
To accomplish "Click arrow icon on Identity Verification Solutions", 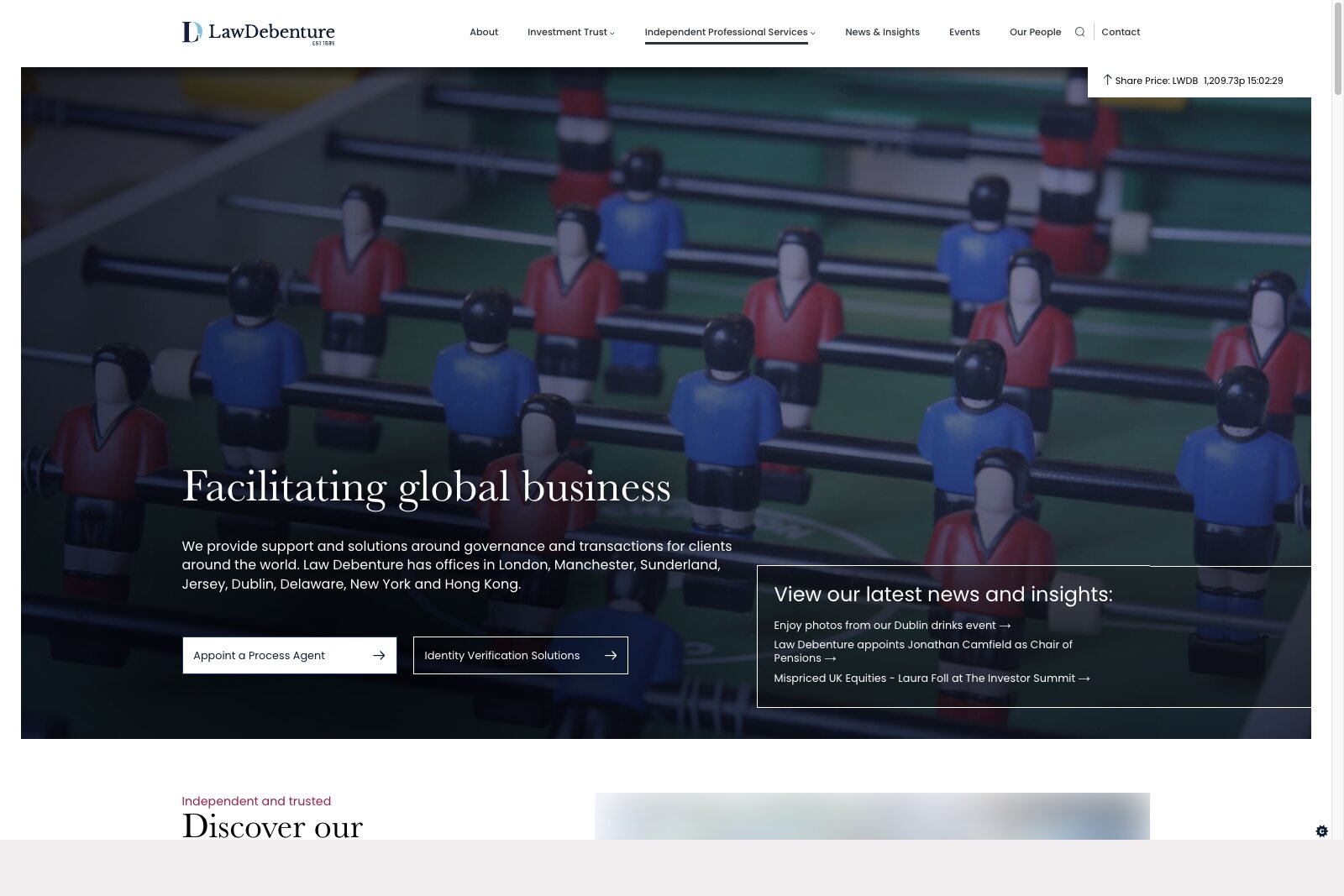I will pyautogui.click(x=611, y=655).
